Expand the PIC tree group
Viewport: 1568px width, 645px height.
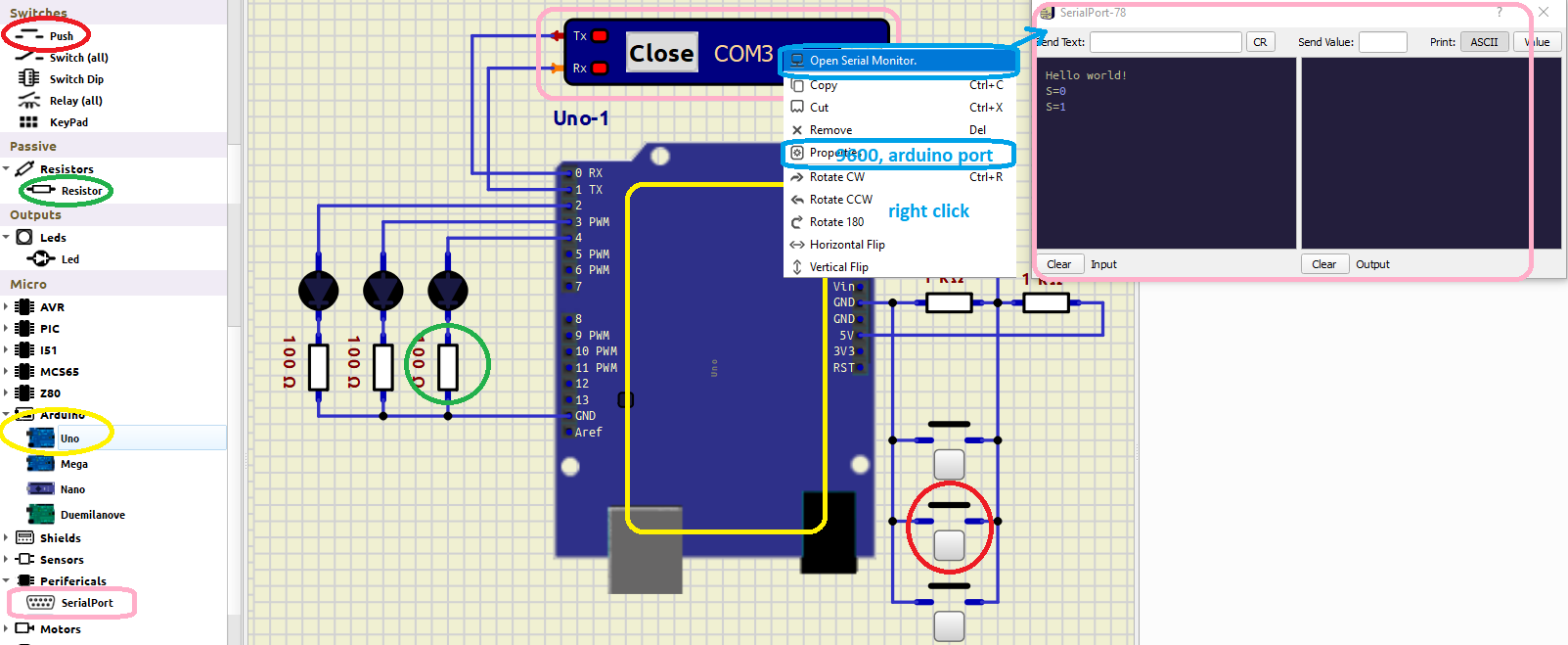[6, 329]
